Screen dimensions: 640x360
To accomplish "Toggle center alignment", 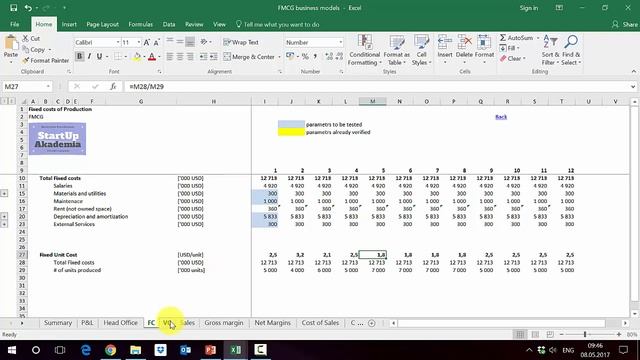I will (x=180, y=57).
